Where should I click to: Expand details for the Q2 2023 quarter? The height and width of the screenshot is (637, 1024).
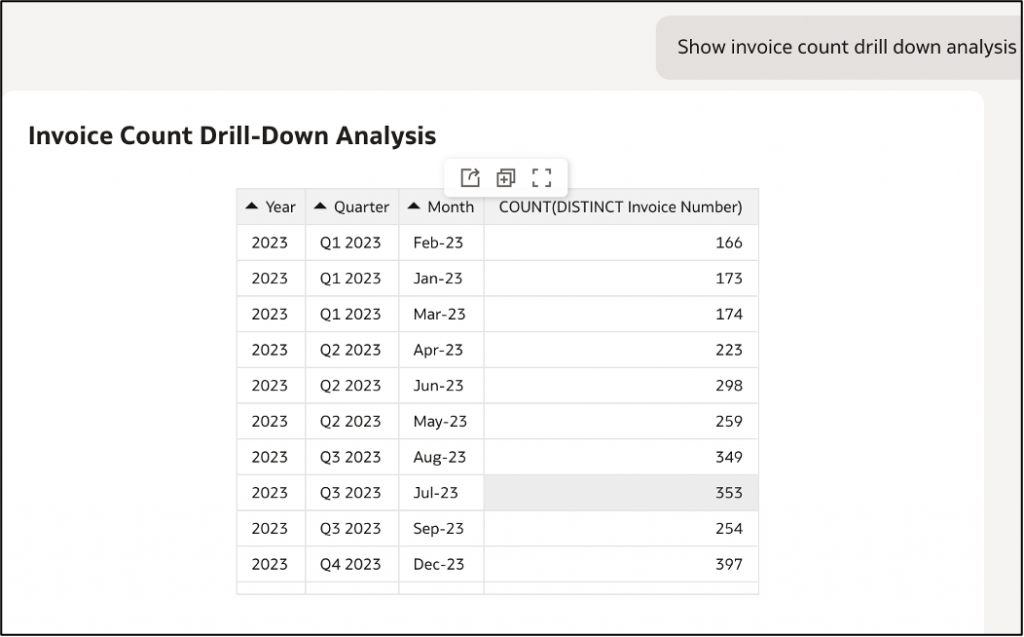pos(352,350)
